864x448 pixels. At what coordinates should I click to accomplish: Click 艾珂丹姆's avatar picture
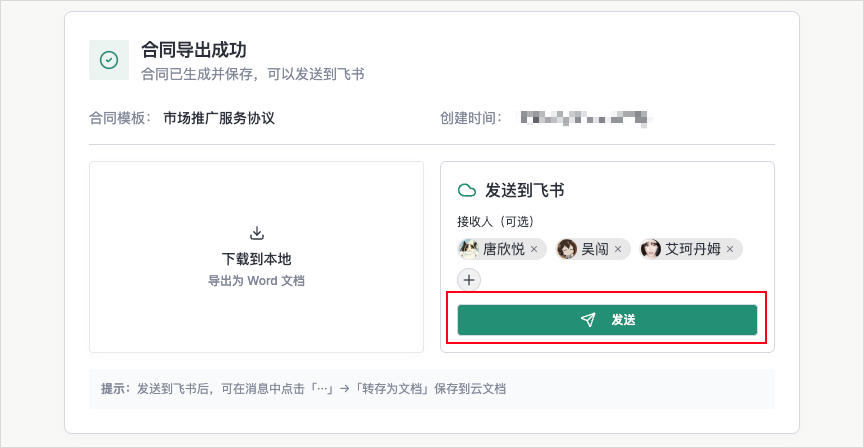point(651,249)
